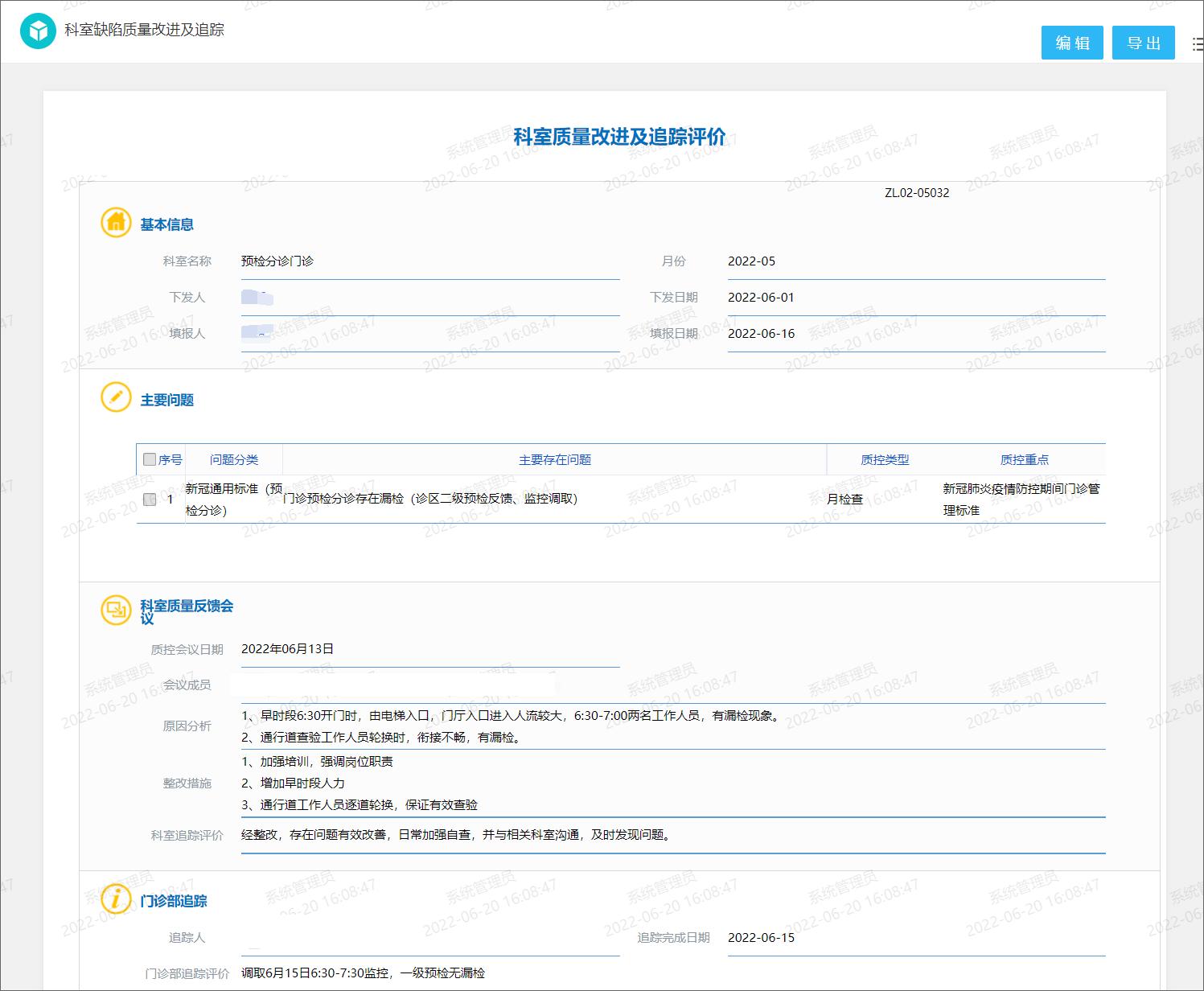Toggle the select-all checkbox in problem table header
This screenshot has width=1204, height=991.
[x=150, y=458]
